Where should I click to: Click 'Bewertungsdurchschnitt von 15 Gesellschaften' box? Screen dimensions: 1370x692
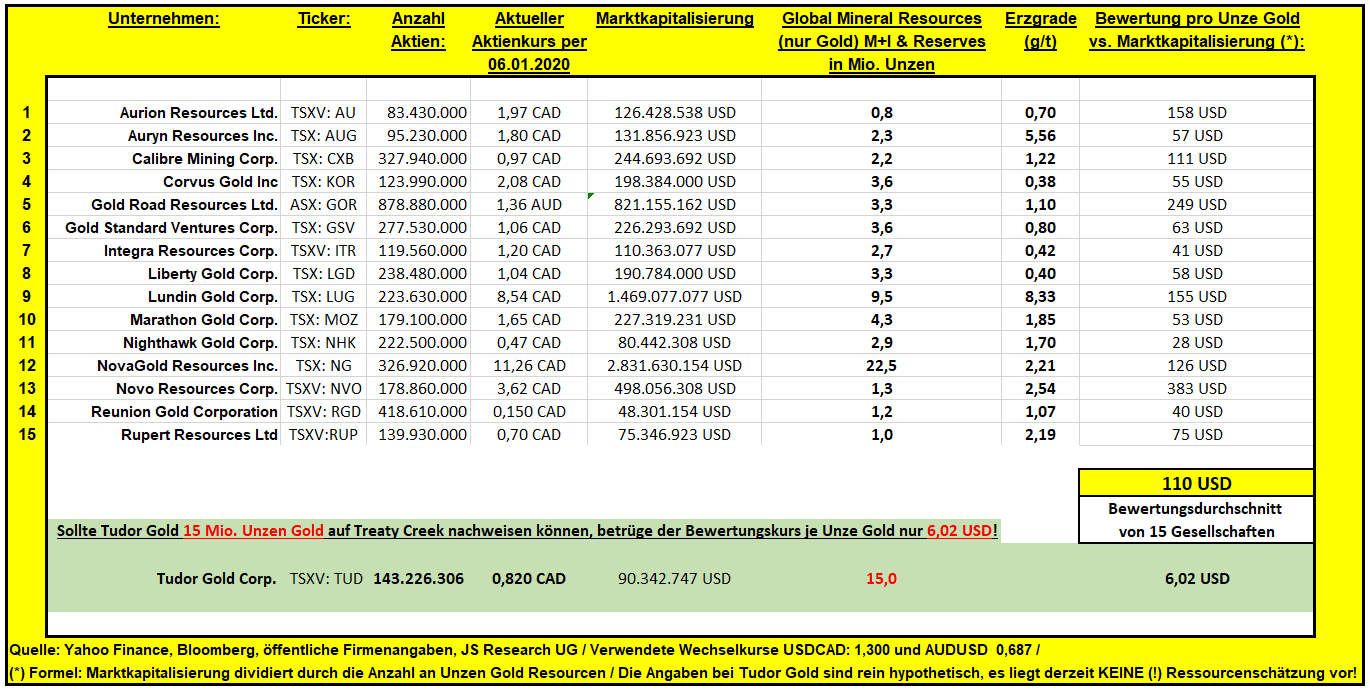tap(1197, 520)
